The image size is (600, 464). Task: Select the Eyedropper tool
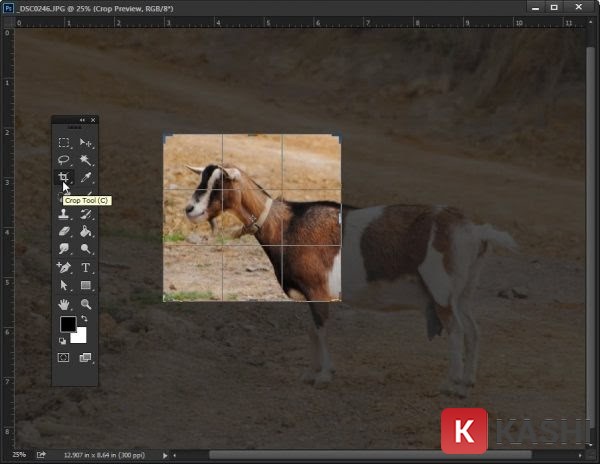85,177
